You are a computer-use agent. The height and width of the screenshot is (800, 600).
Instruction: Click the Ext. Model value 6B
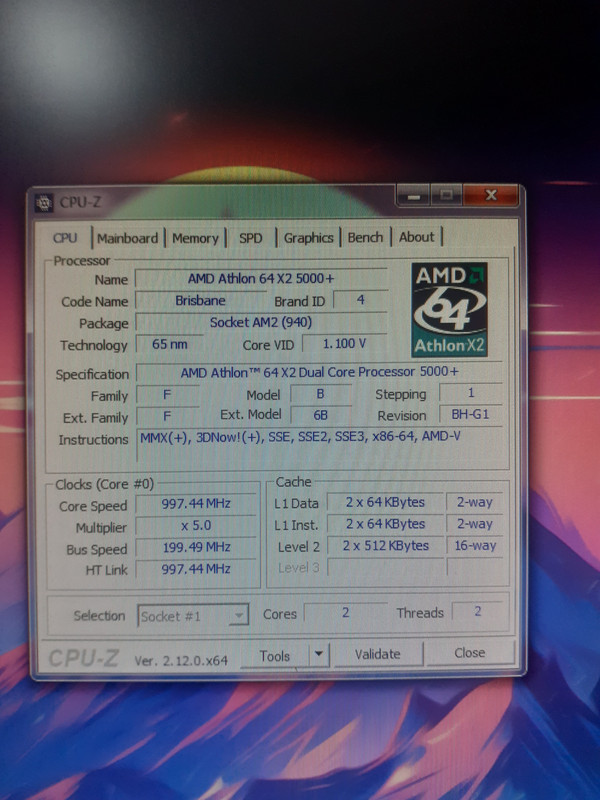pyautogui.click(x=320, y=415)
